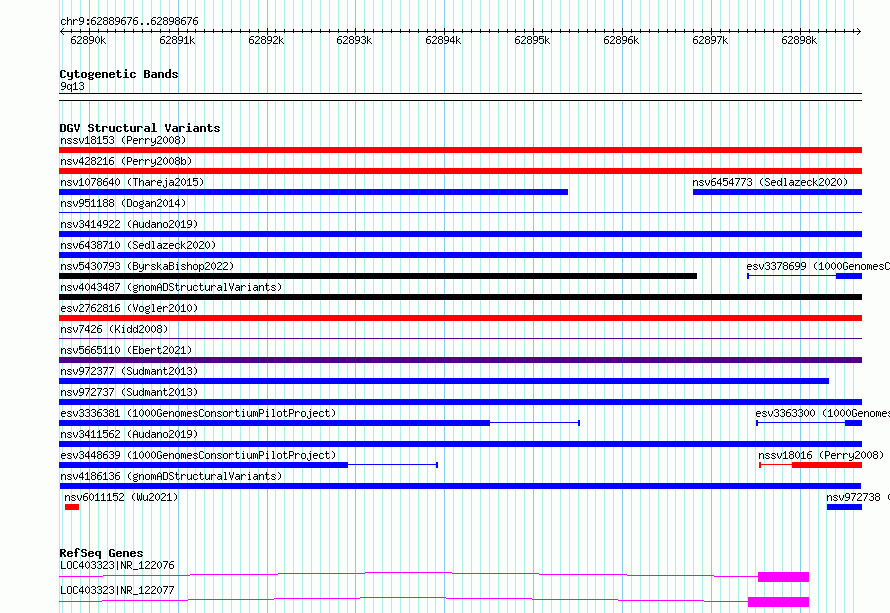Select the purple nsv5665110 variant bar

[460, 360]
